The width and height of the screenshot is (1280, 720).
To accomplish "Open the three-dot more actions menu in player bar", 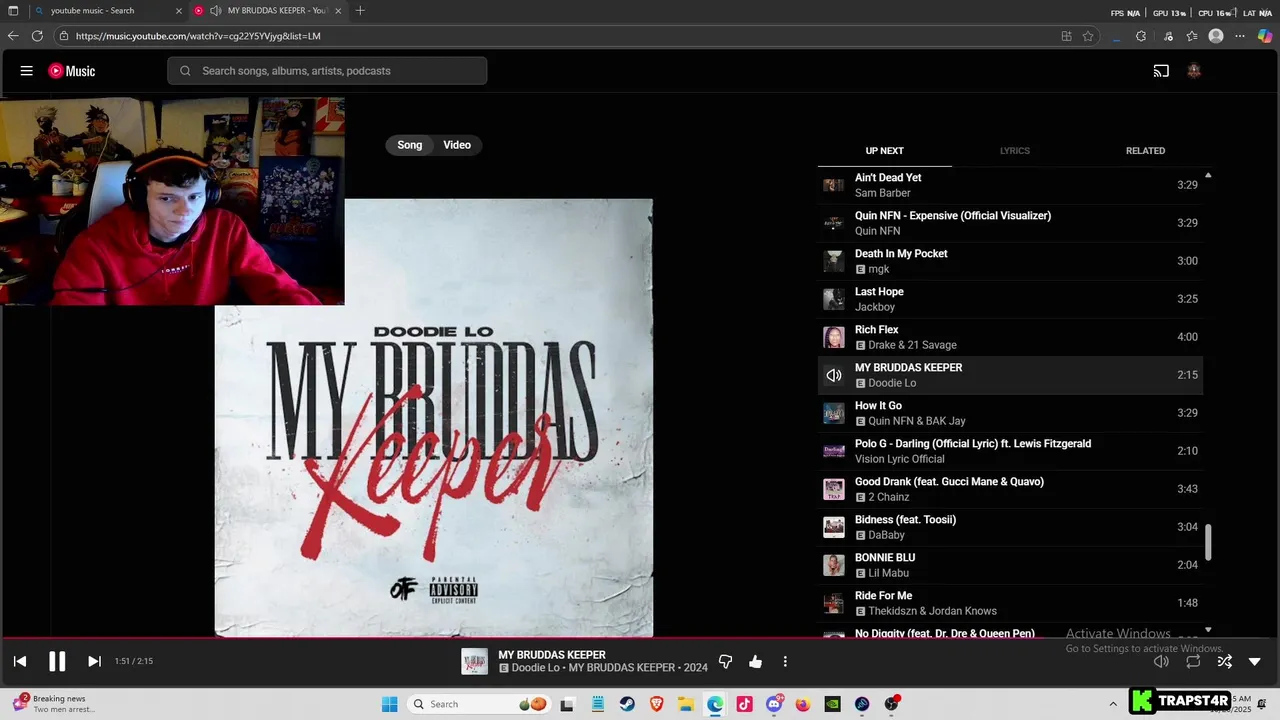I will pyautogui.click(x=785, y=661).
